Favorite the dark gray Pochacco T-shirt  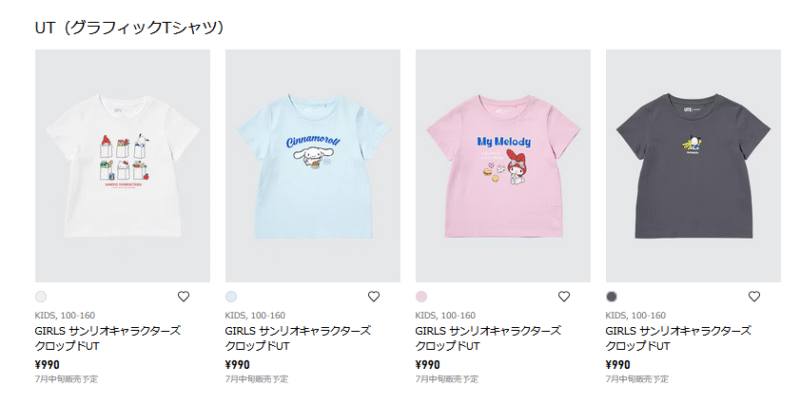click(754, 296)
